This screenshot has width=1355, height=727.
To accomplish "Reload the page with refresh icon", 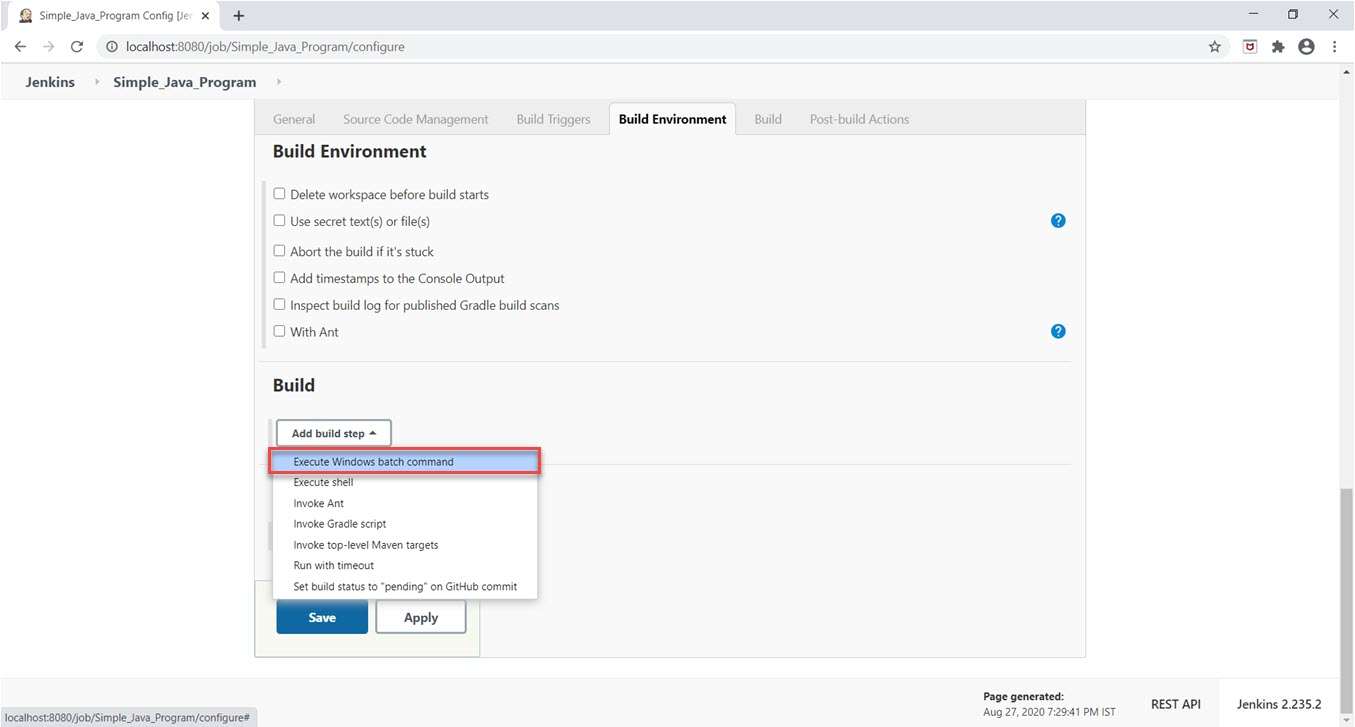I will click(x=77, y=46).
